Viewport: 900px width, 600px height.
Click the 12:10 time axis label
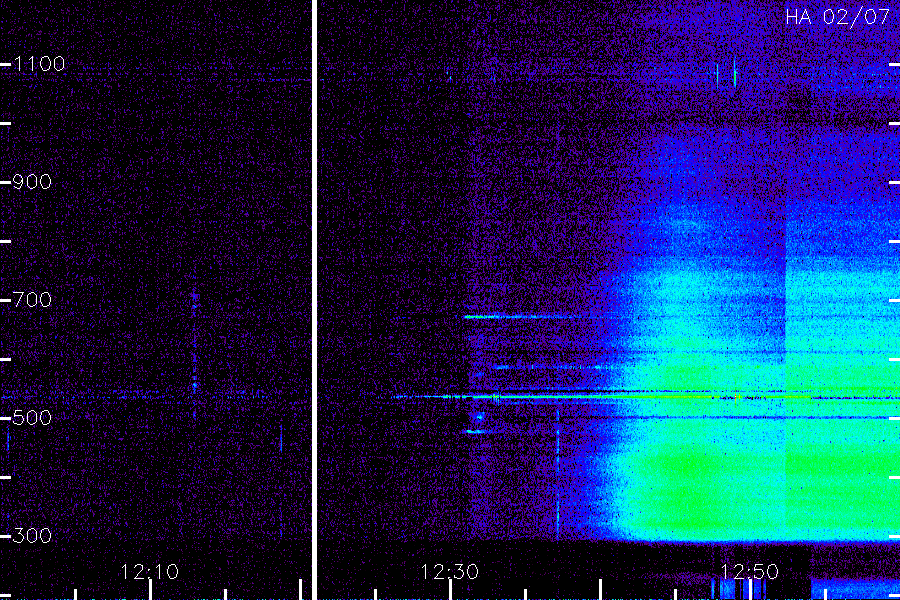[x=150, y=572]
